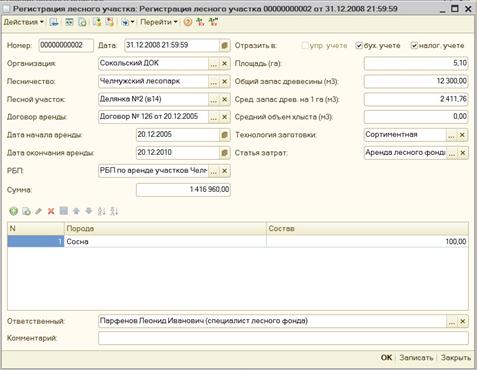Screen dimensions: 477x370
Task: Open the selection list for Статья затрат
Action: pos(451,153)
